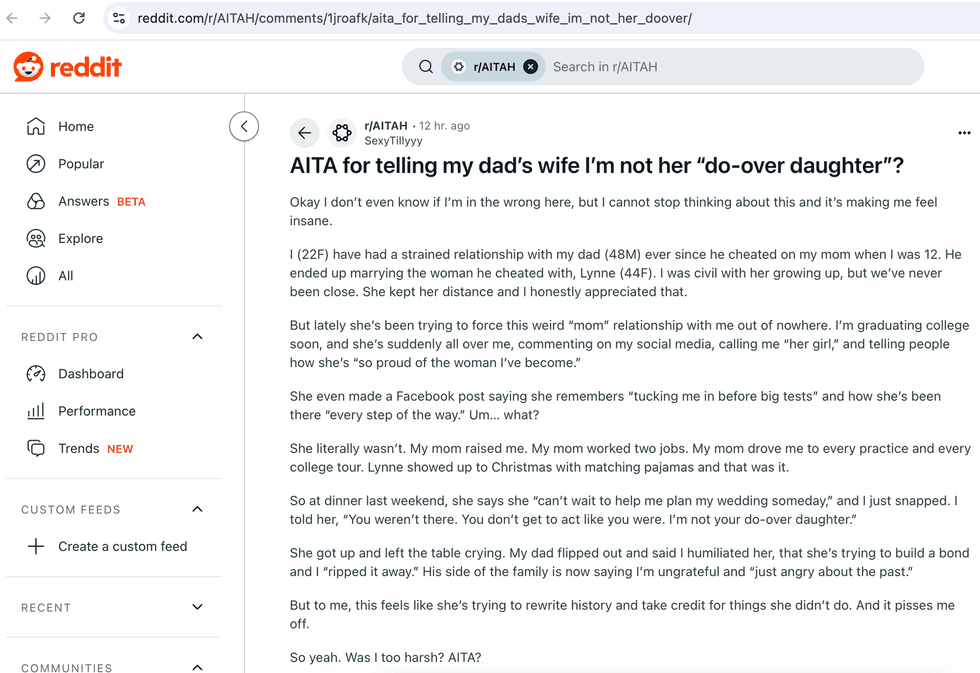The image size is (980, 673).
Task: Click the COMMUNITIES section heading
Action: coord(66,667)
